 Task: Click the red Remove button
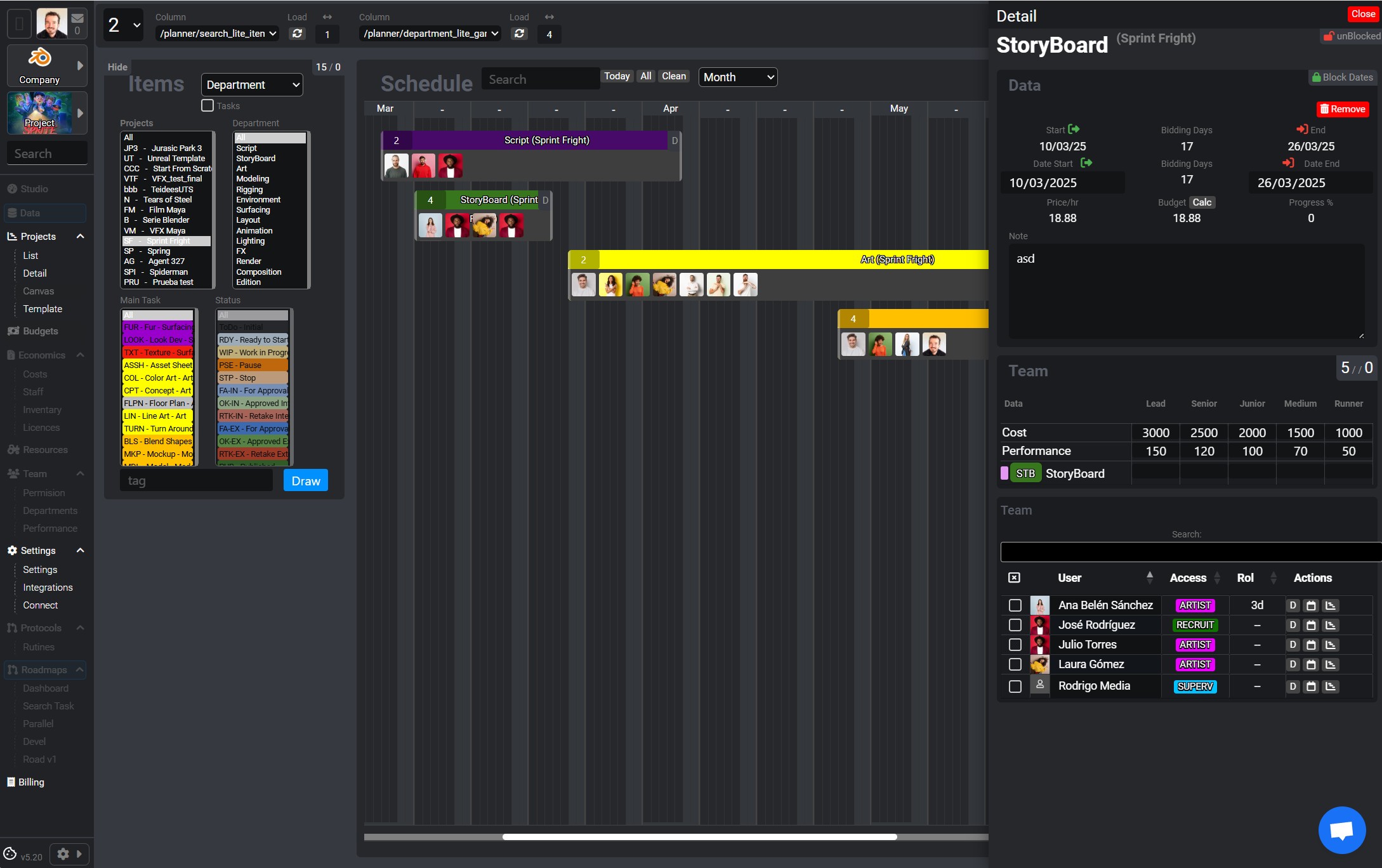click(1343, 109)
